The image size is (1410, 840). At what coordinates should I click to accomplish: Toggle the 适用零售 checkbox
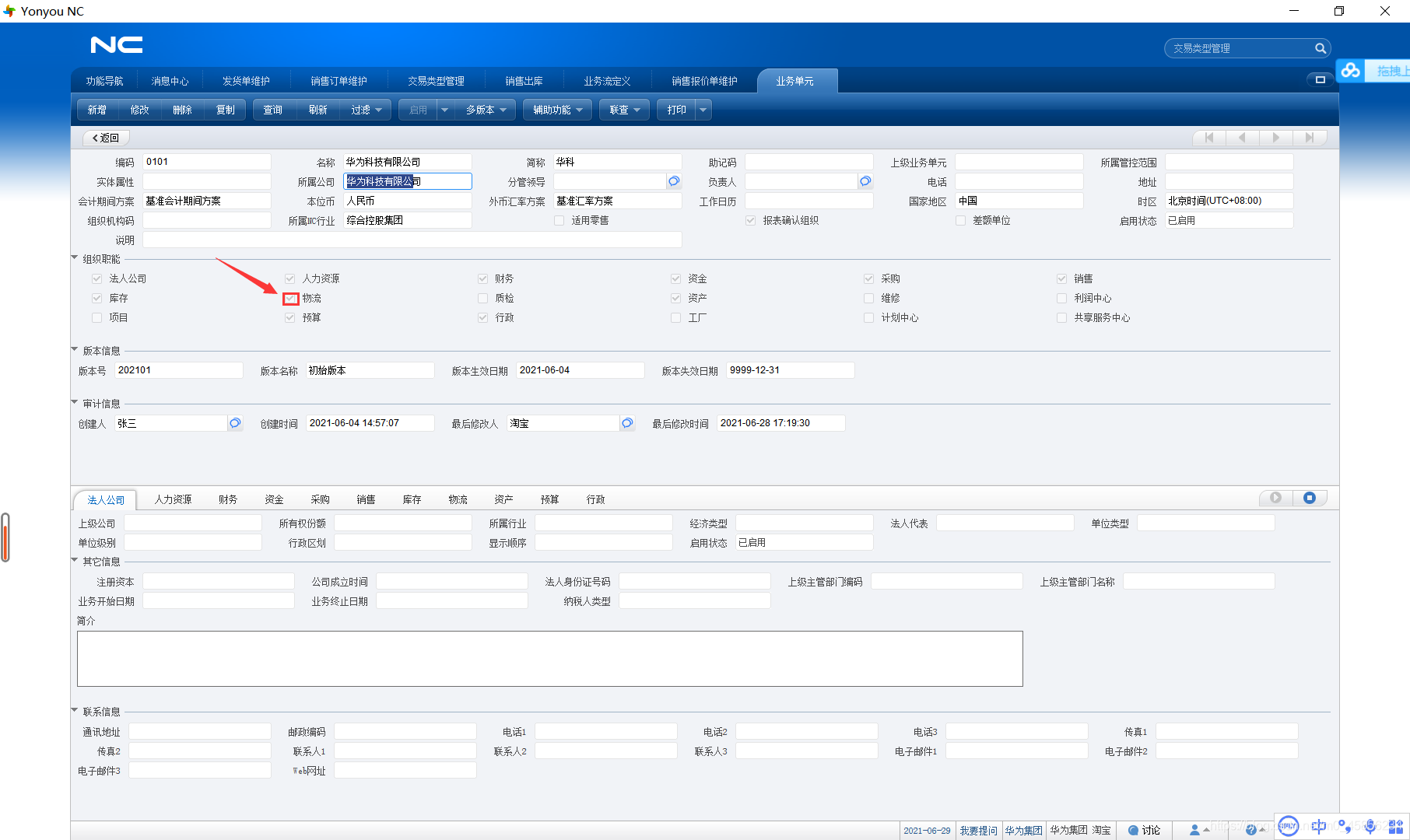(559, 220)
